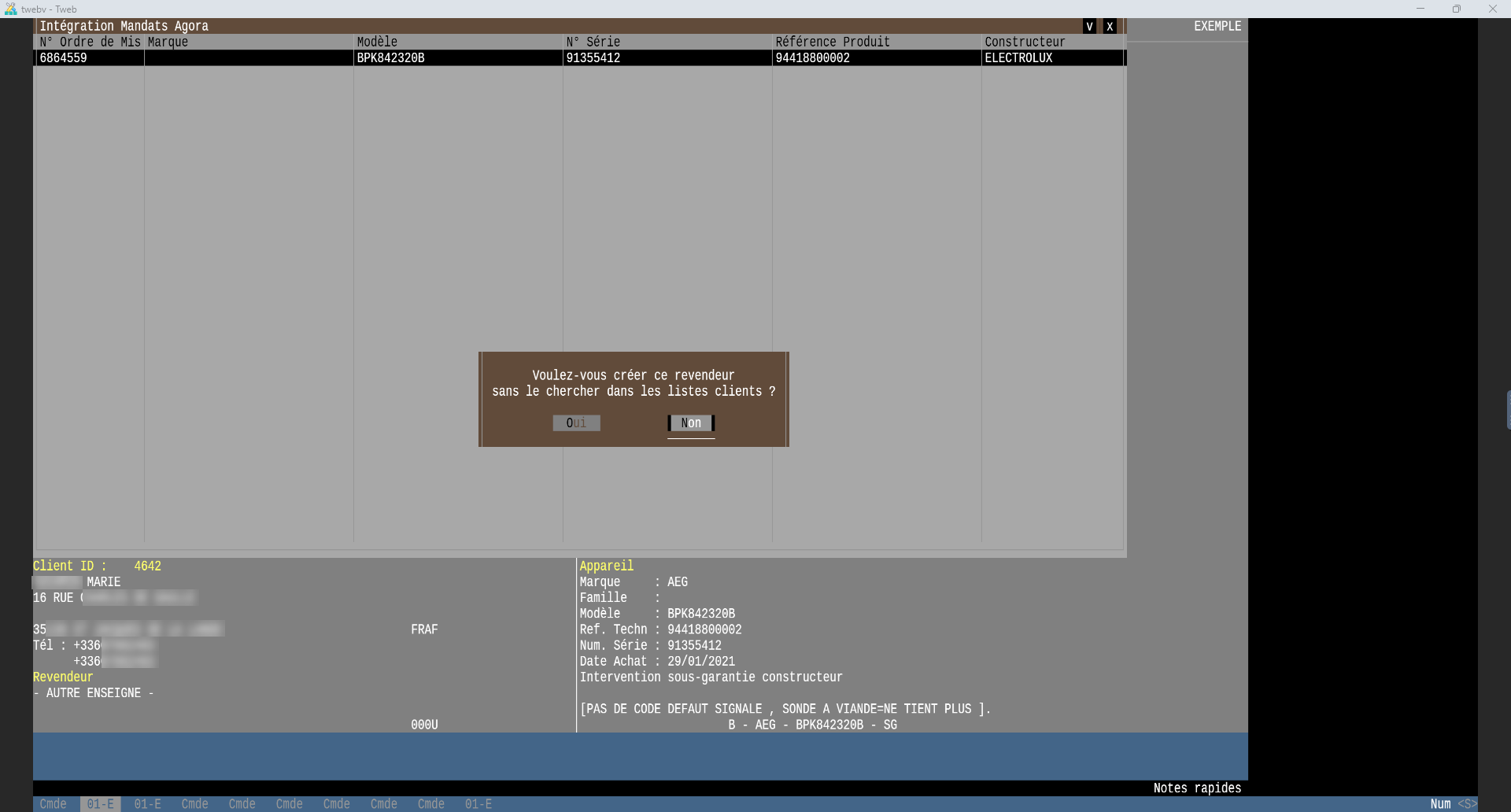1511x812 pixels.
Task: Click the Non button in the dialog
Action: pos(691,423)
